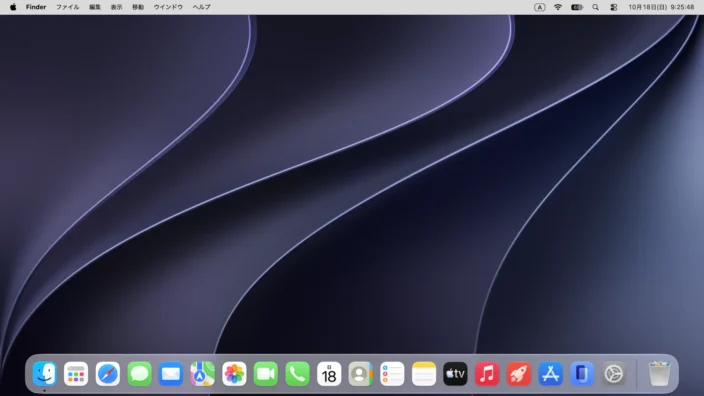Open Launchpad apps grid in Dock
This screenshot has width=704, height=396.
point(76,374)
